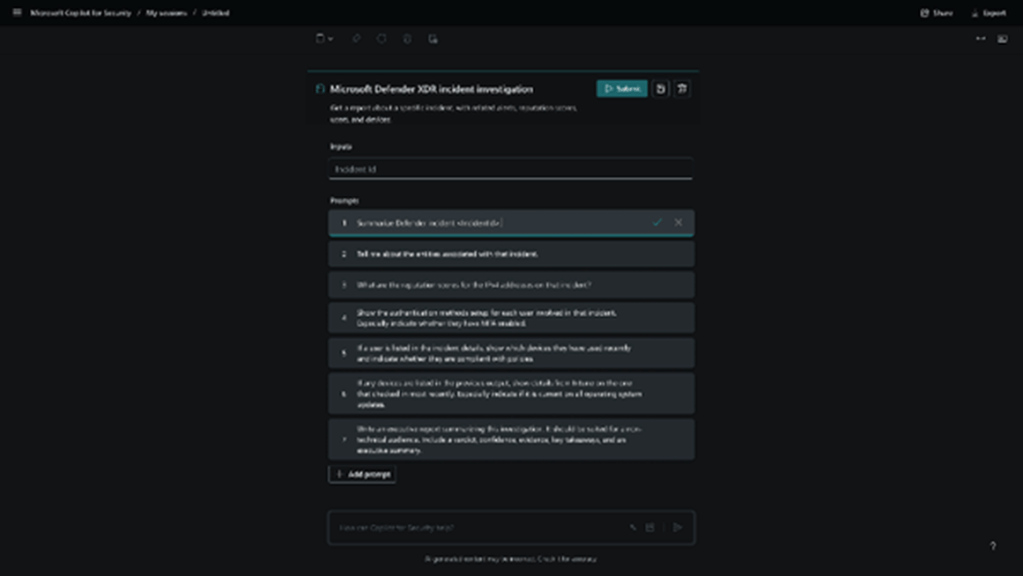Cancel prompt 1 edit with X icon
This screenshot has height=576, width=1023.
[679, 222]
